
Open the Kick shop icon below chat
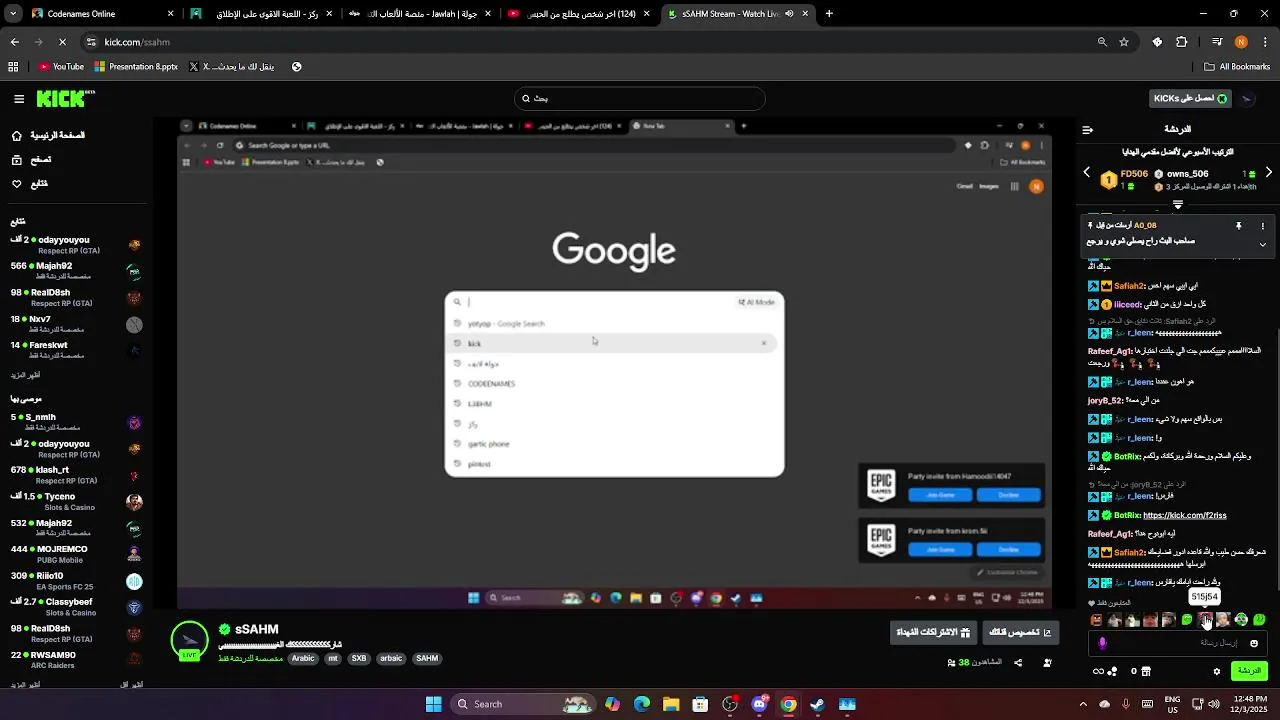point(1146,671)
